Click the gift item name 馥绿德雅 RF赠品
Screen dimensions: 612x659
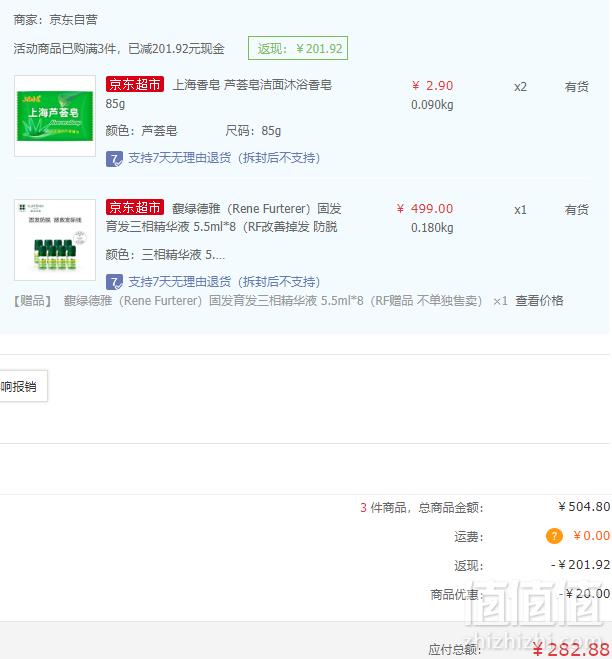click(272, 301)
